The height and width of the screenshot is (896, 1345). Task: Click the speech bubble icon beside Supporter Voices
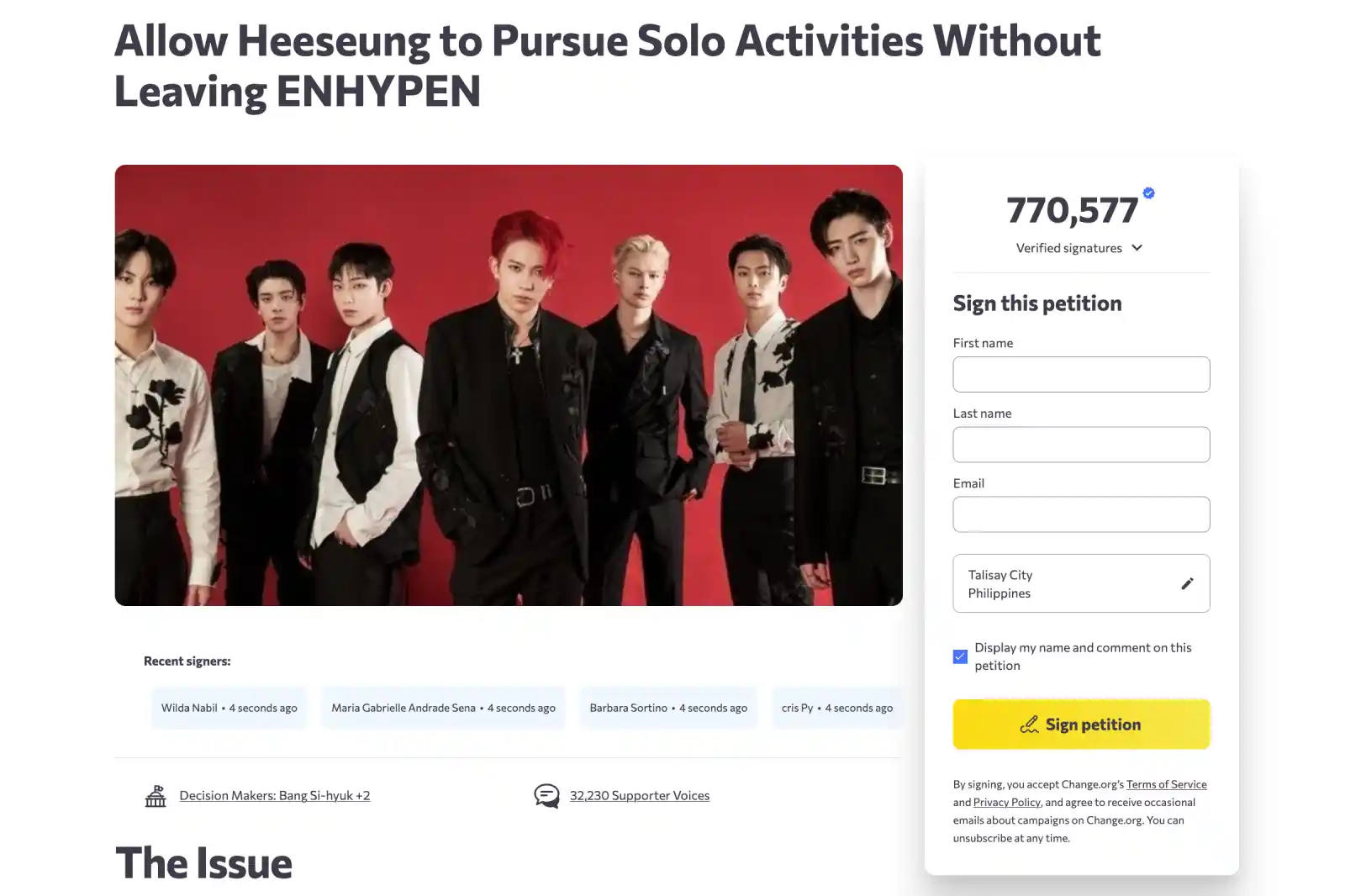pos(547,794)
